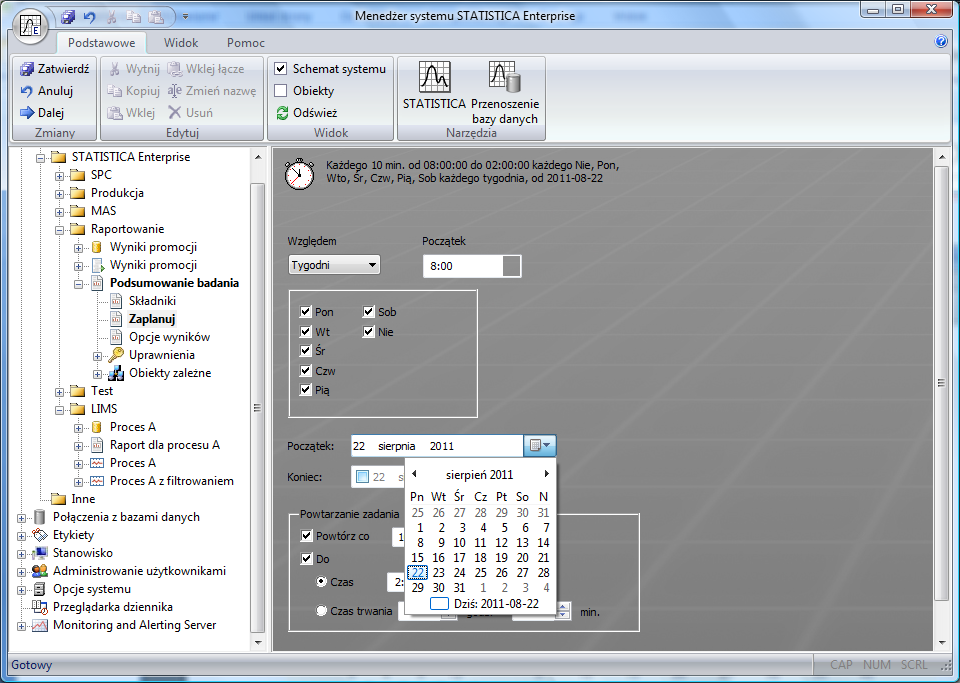Click Anuluj to cancel changes

[47, 91]
